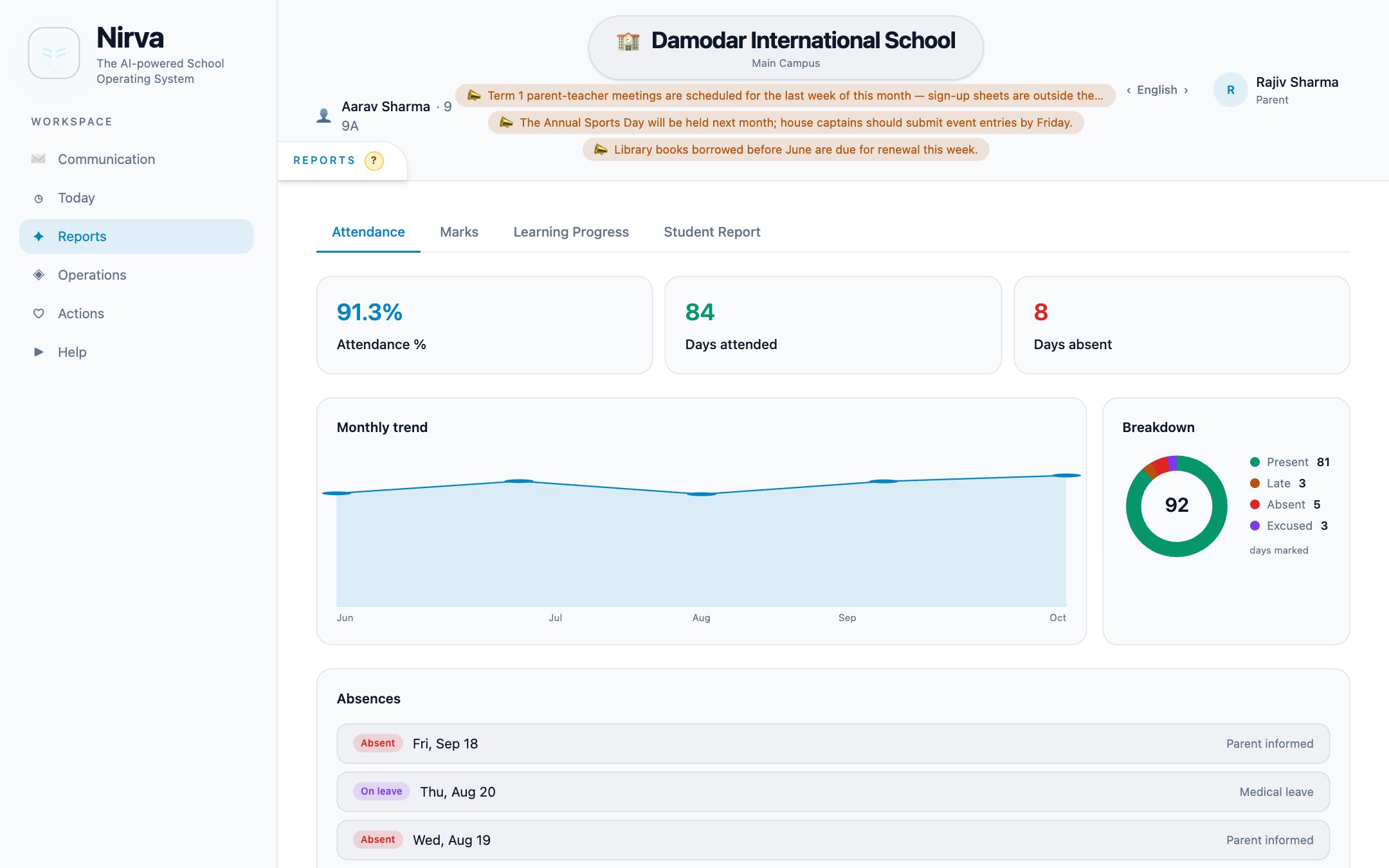1389x868 pixels.
Task: Click the purple Excused legend dot
Action: [1255, 525]
